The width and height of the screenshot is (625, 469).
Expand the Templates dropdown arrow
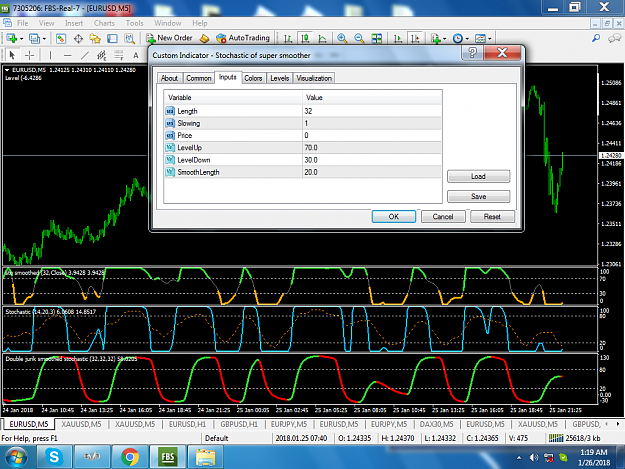click(490, 39)
